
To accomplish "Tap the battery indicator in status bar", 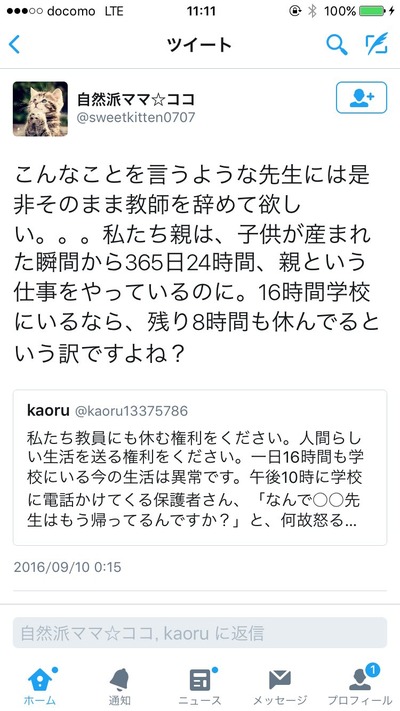I will (371, 11).
